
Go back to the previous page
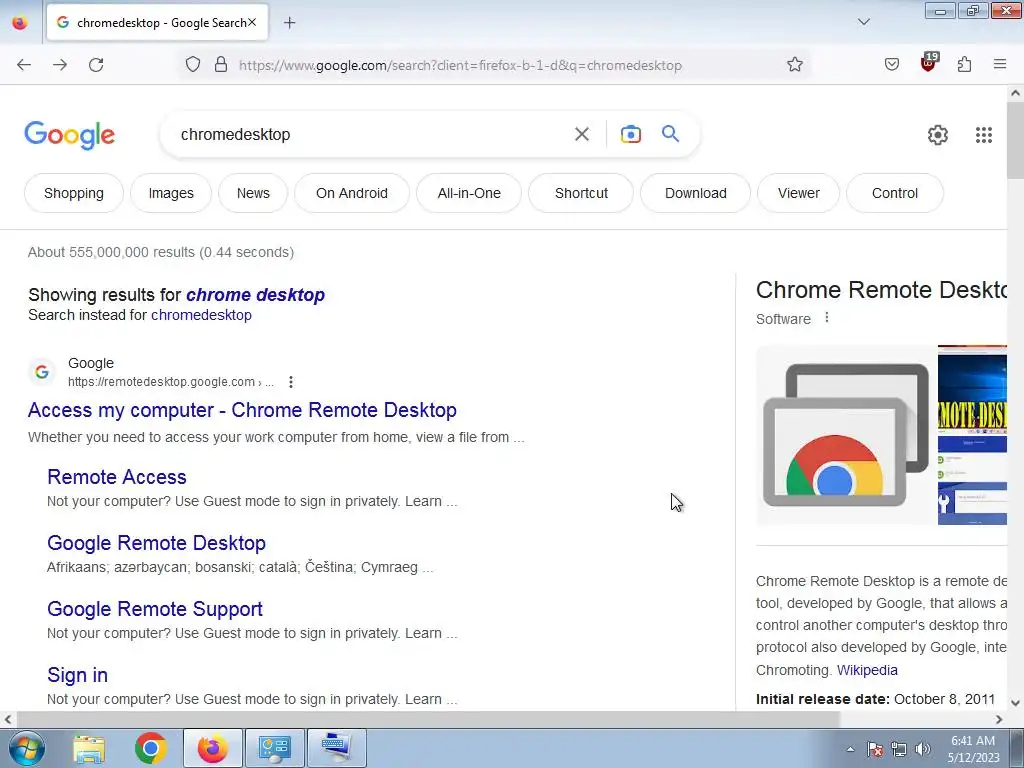tap(24, 65)
